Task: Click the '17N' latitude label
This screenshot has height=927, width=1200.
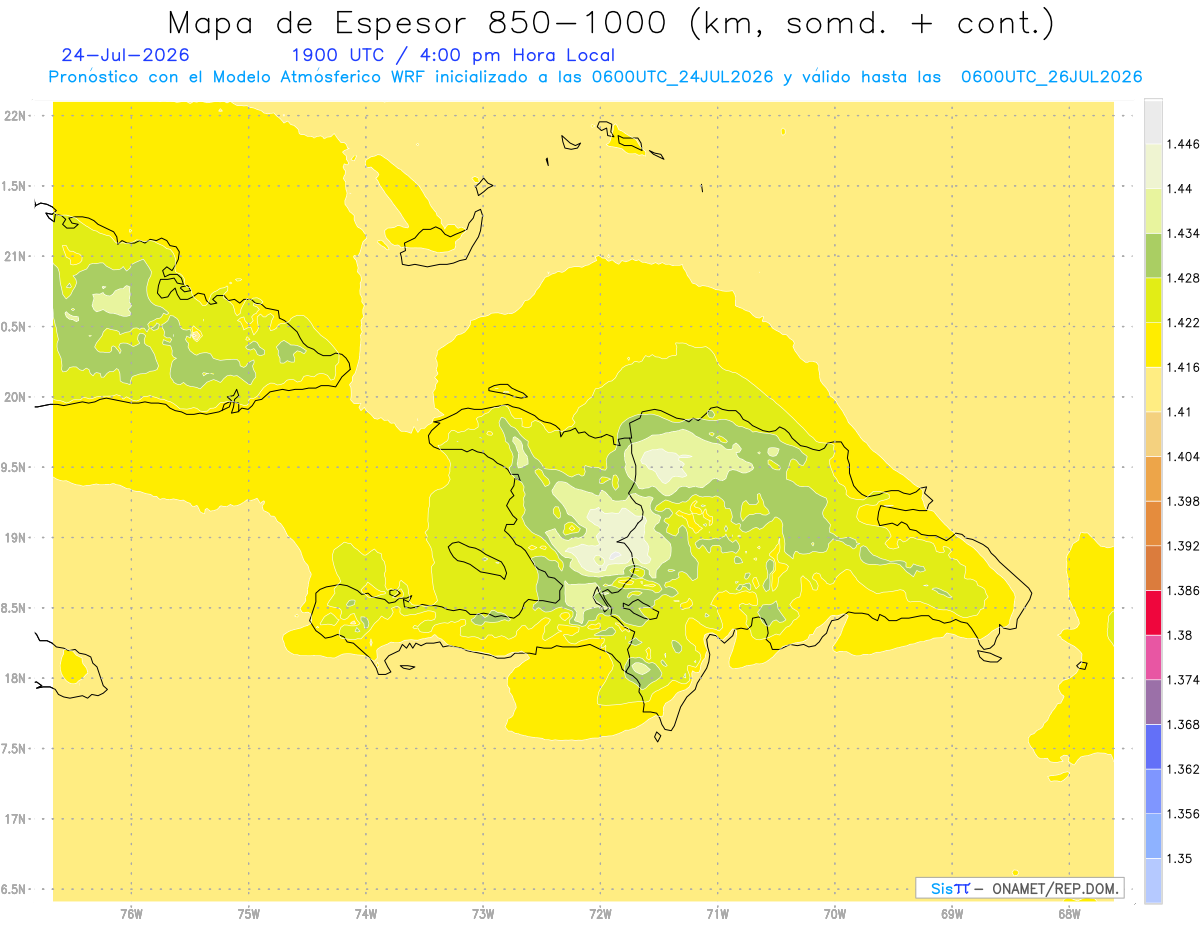Action: (x=15, y=819)
